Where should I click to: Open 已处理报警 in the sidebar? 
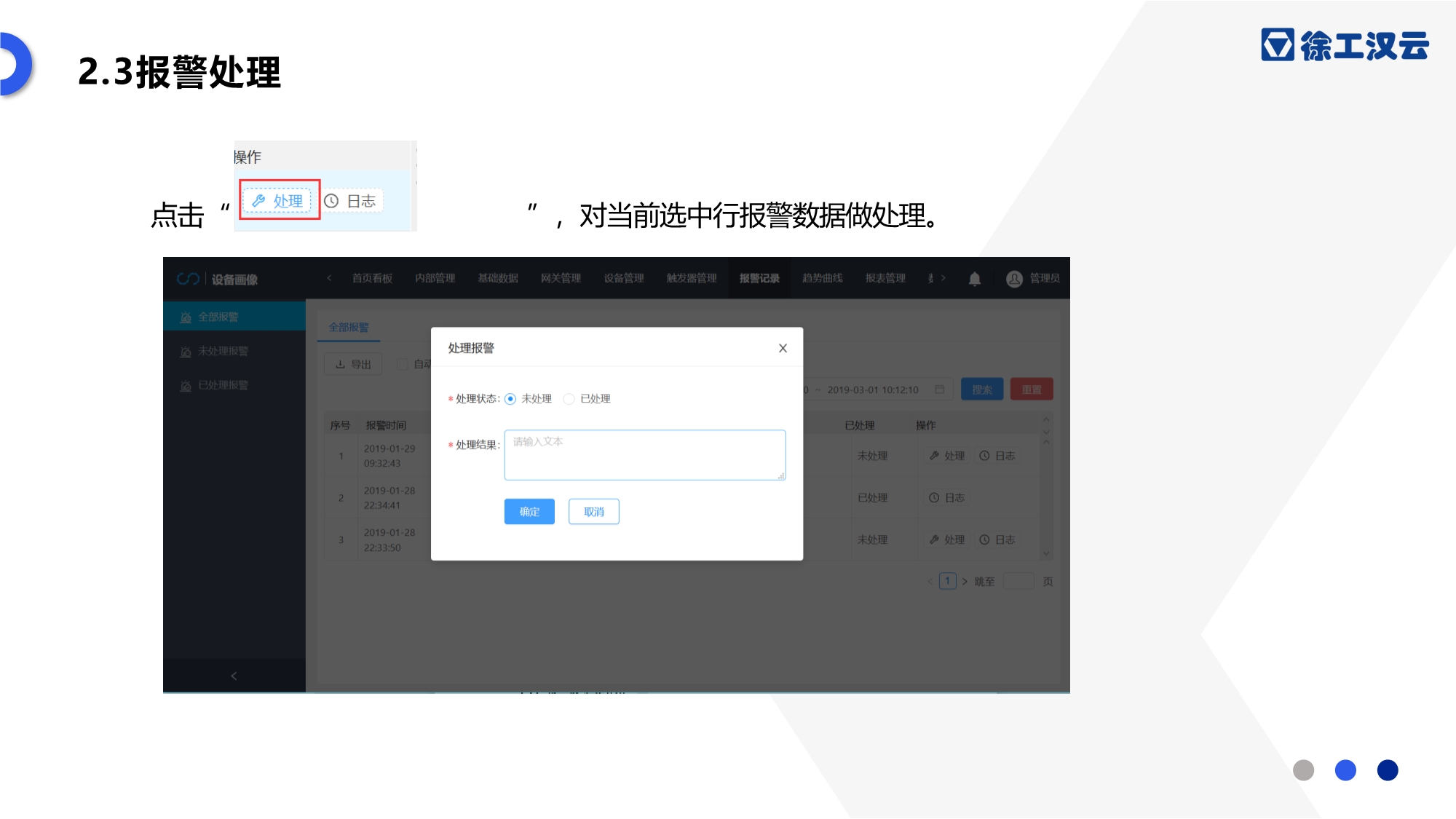tap(234, 385)
